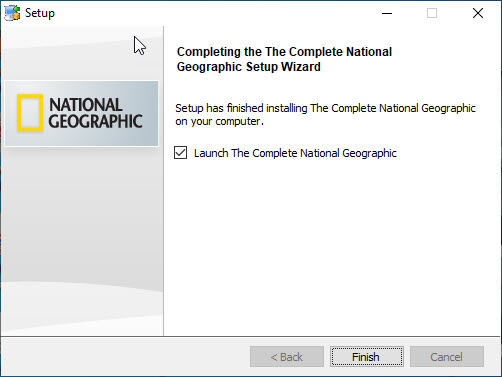Image resolution: width=502 pixels, height=377 pixels.
Task: Close the Setup window
Action: click(478, 13)
